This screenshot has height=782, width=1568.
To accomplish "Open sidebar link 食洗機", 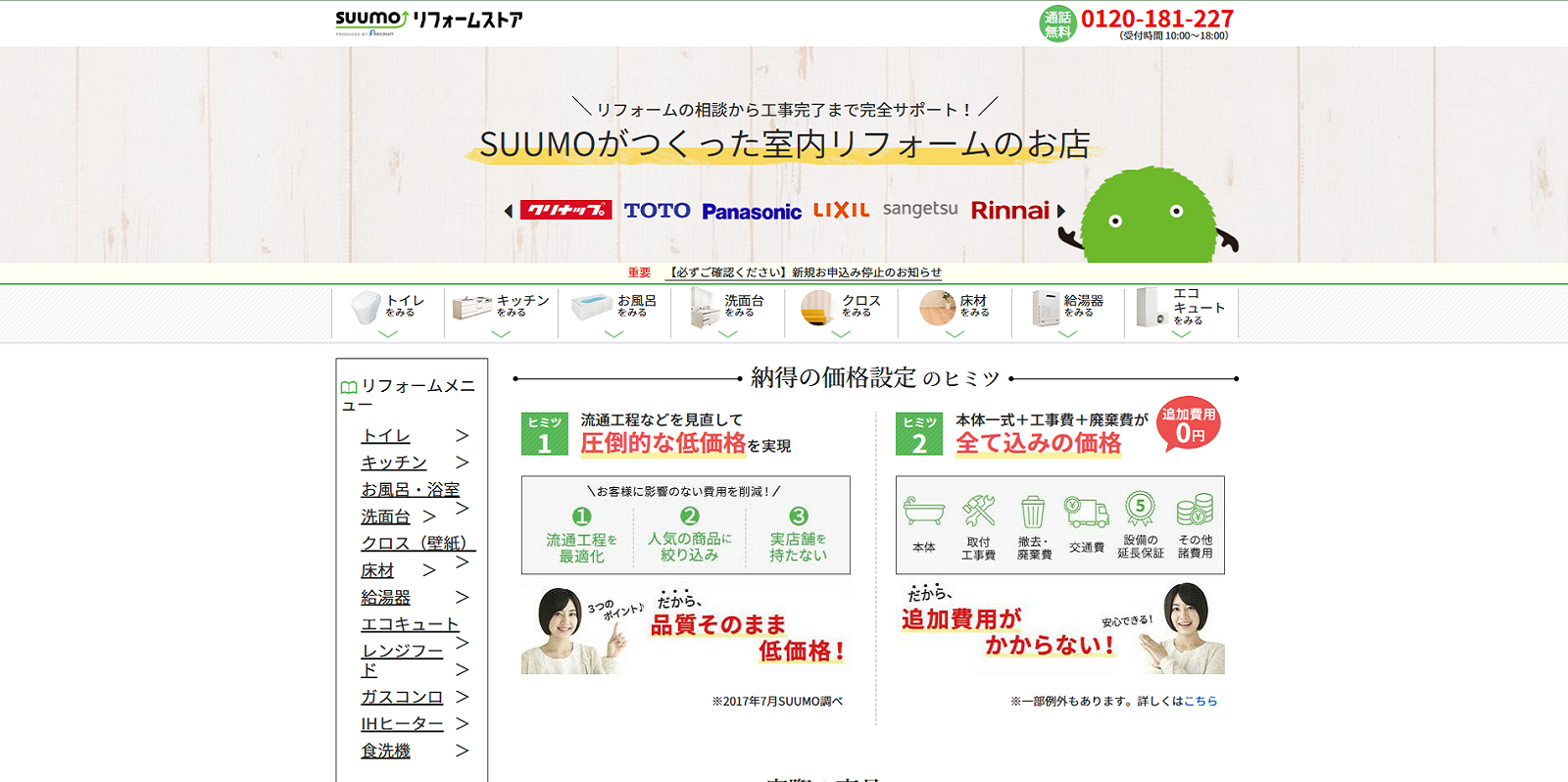I will click(385, 751).
